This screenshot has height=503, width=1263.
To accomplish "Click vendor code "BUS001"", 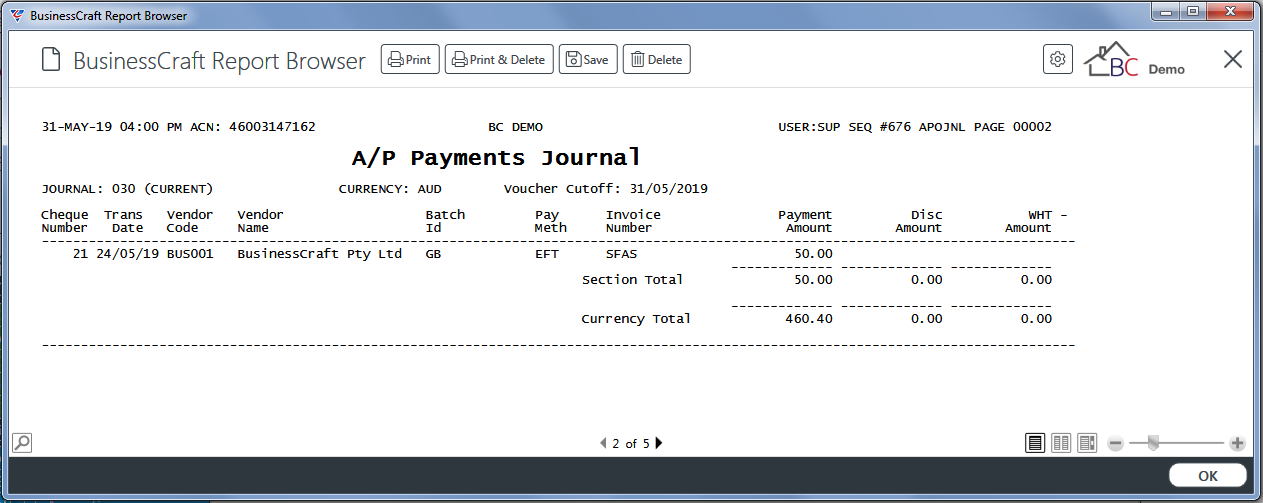I will 190,254.
